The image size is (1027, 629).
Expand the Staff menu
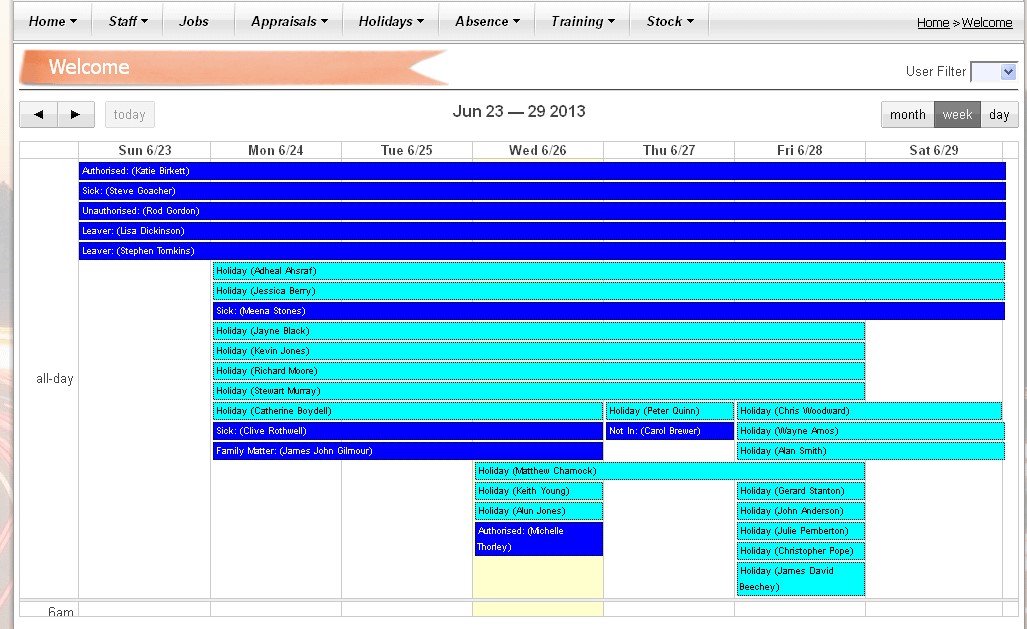point(128,21)
